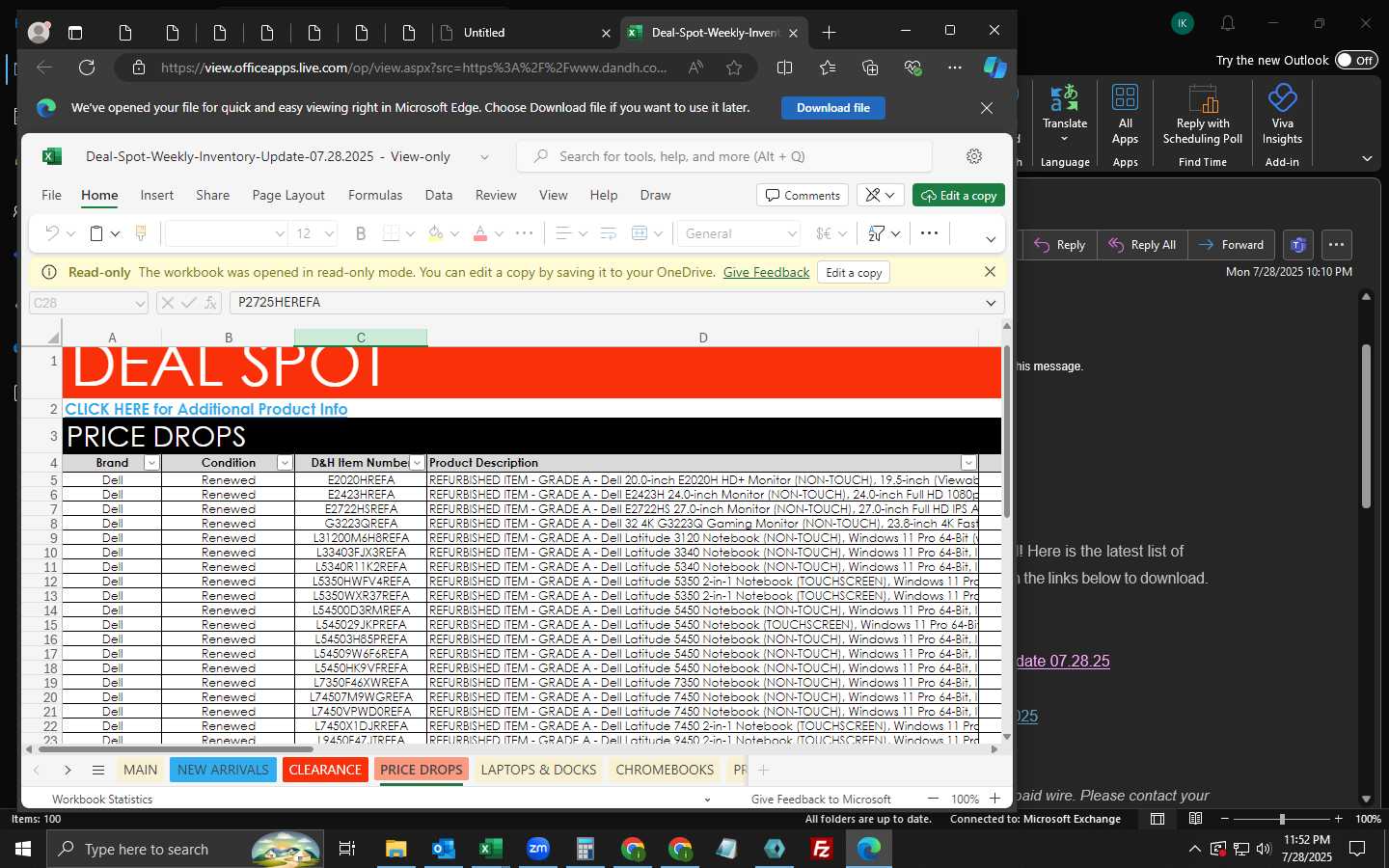
Task: Click the Download file button
Action: click(x=833, y=108)
